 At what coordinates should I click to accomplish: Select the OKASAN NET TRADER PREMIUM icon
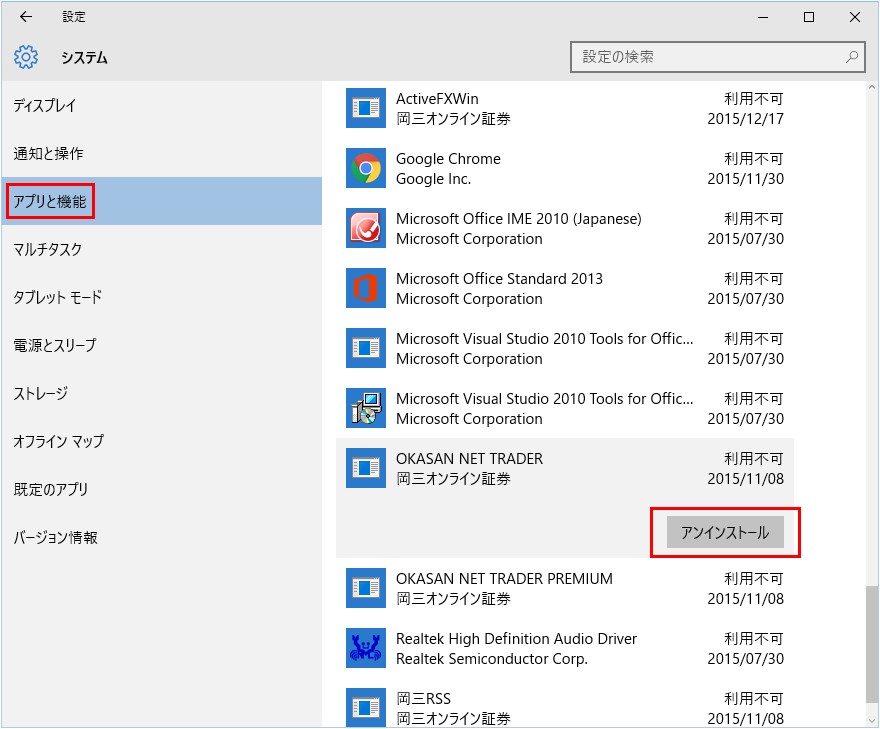pyautogui.click(x=366, y=588)
